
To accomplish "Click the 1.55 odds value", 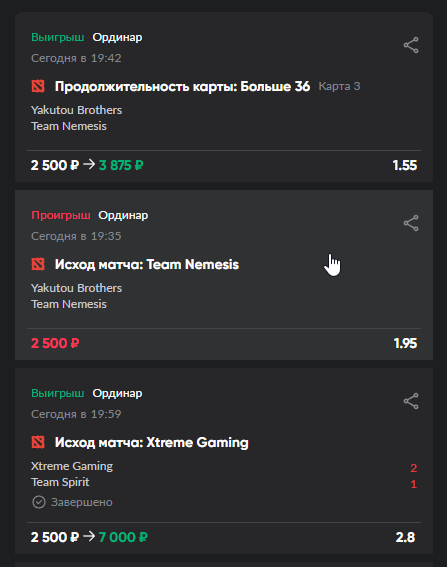I will [x=405, y=165].
